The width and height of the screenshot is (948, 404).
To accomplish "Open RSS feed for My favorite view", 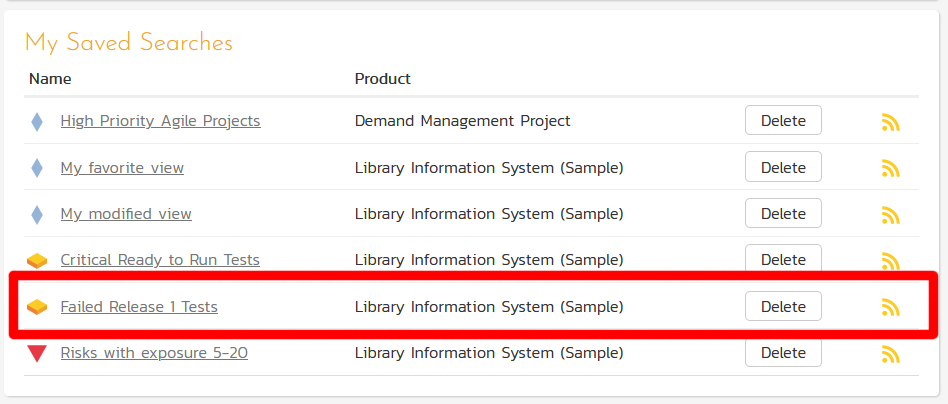I will (890, 168).
